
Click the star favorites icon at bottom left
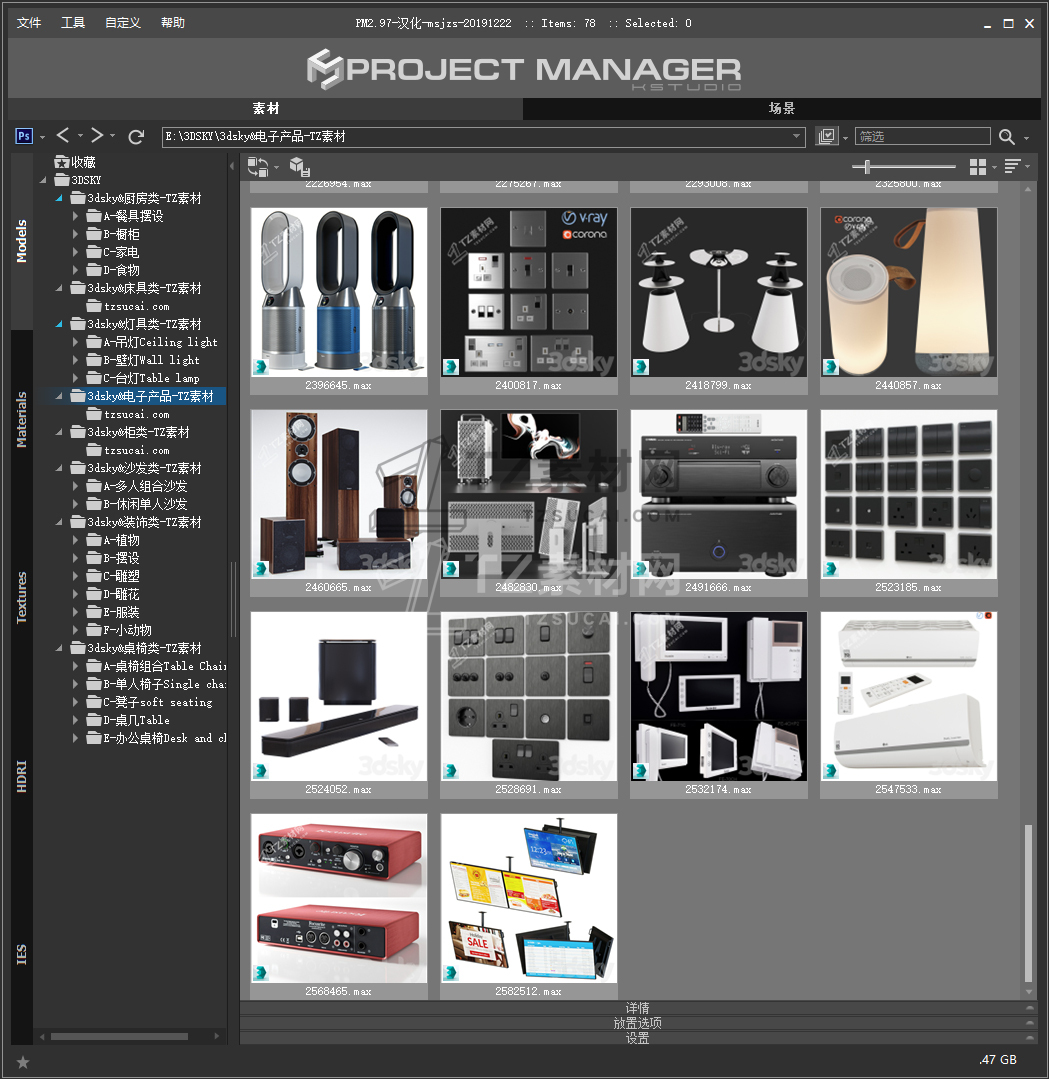[x=23, y=1061]
